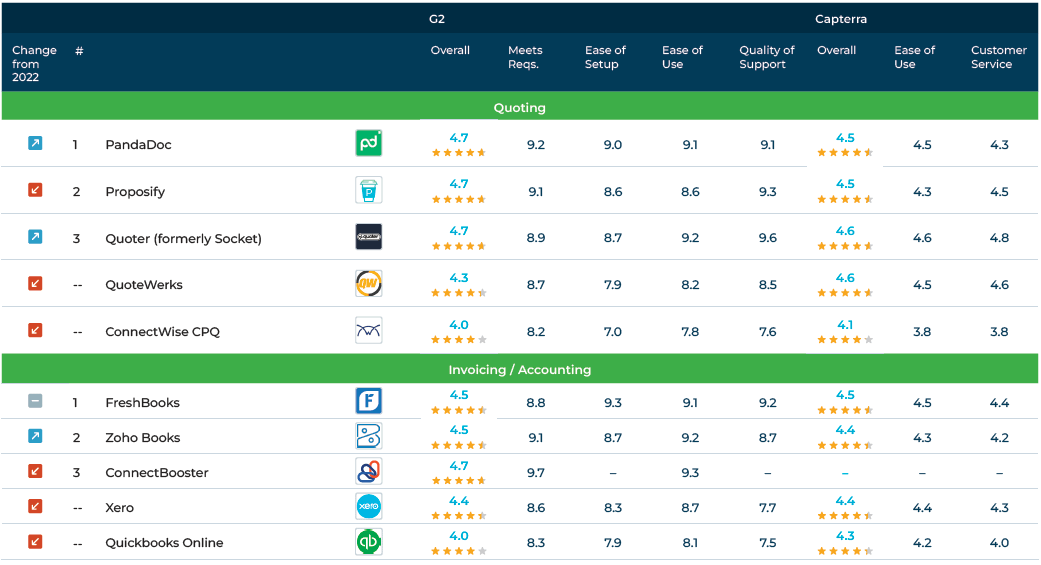Click PandaDoc's G2 4.7 star rating

tap(459, 145)
